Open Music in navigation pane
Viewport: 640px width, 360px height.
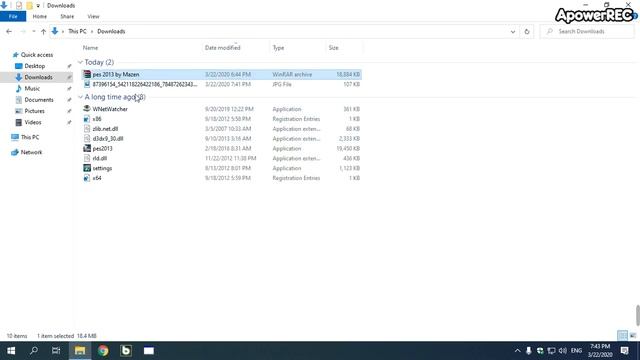[32, 89]
